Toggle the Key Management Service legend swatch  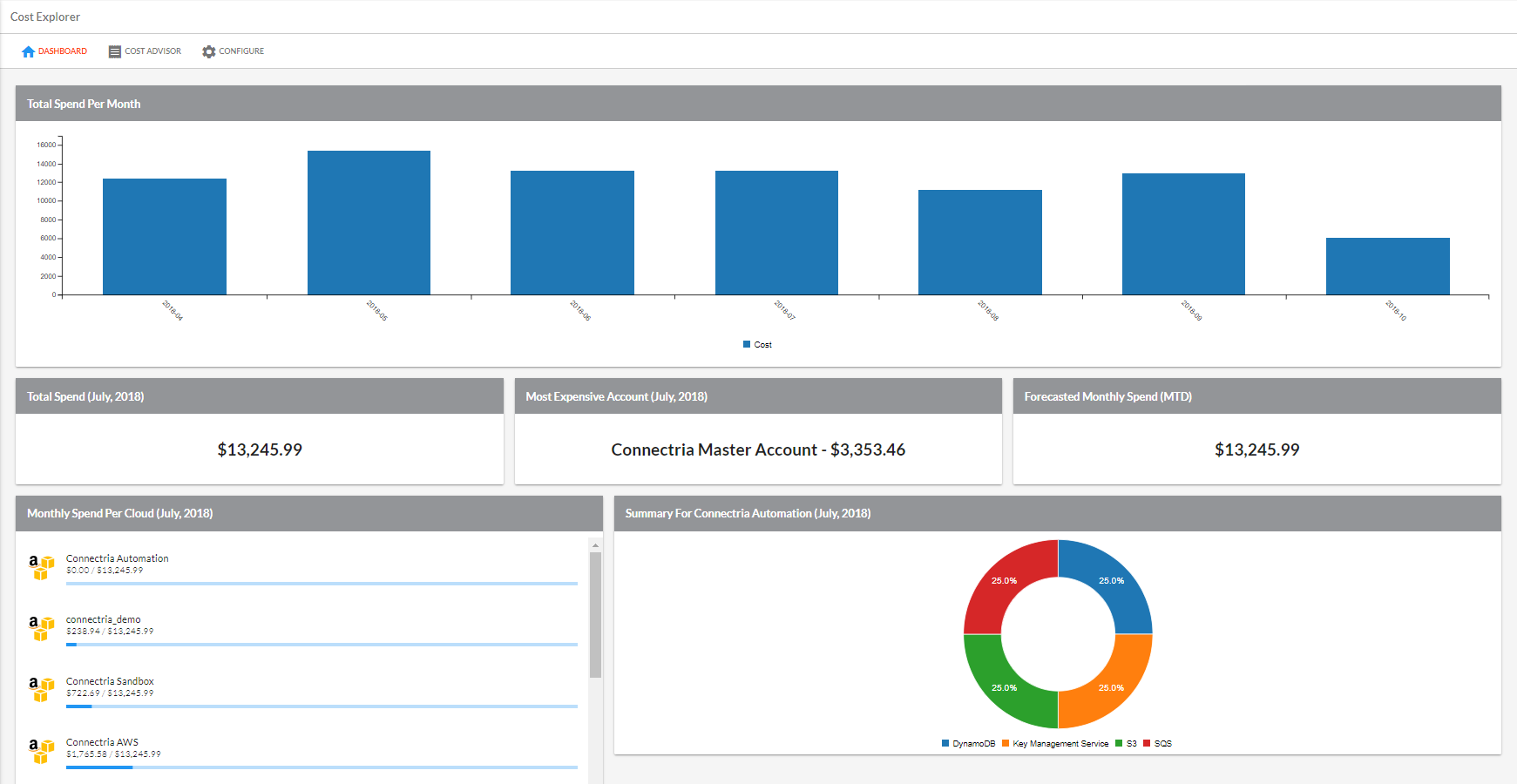[x=1006, y=743]
